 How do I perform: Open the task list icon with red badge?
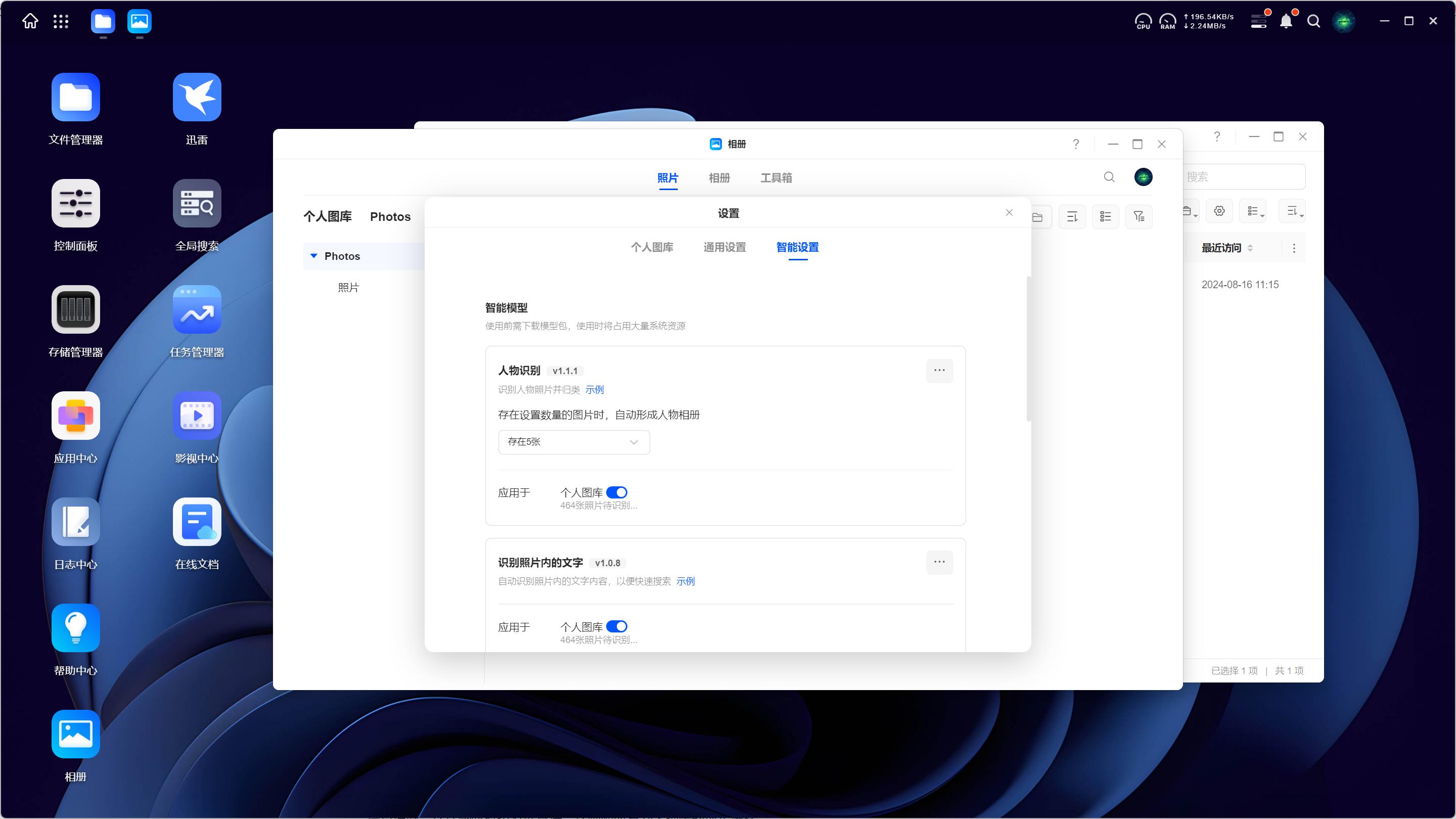point(1259,21)
